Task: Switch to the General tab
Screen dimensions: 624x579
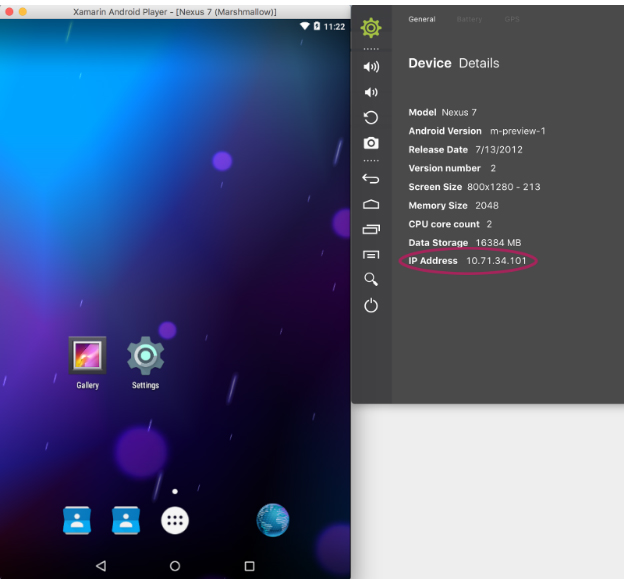Action: tap(422, 19)
